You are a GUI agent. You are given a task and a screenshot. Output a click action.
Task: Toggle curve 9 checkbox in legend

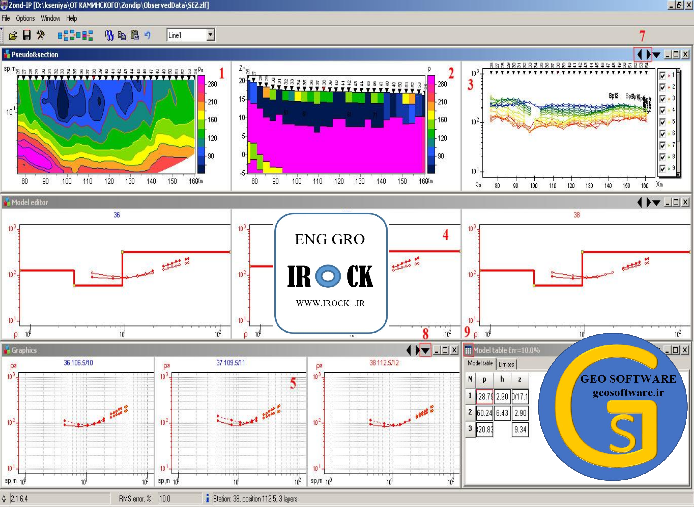click(662, 169)
